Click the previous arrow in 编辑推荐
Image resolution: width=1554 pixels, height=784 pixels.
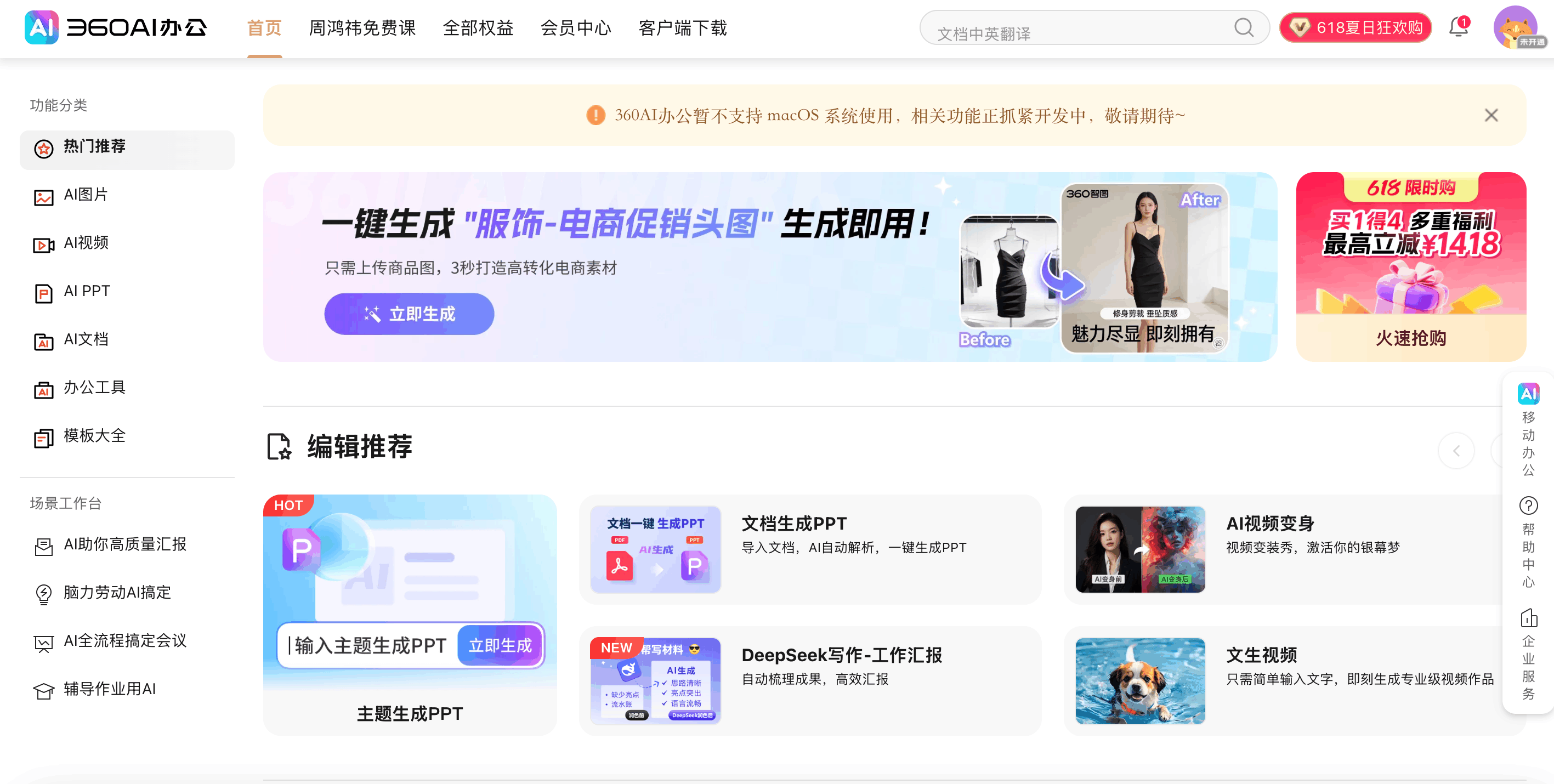(1456, 451)
